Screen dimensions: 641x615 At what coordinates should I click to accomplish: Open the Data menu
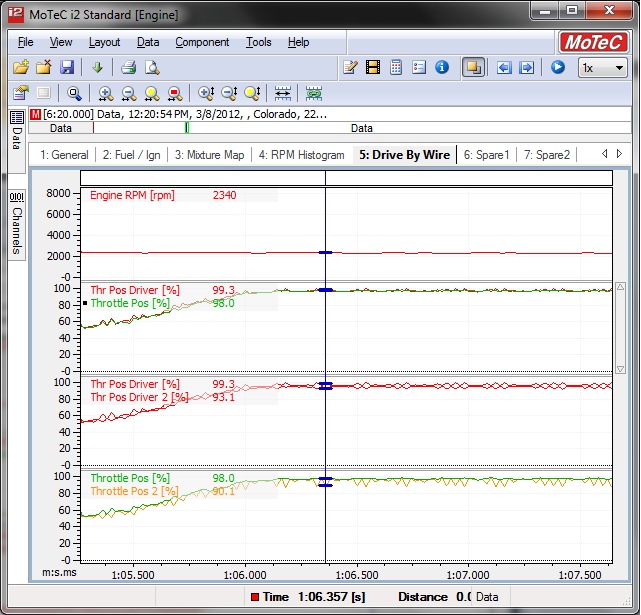coord(148,42)
